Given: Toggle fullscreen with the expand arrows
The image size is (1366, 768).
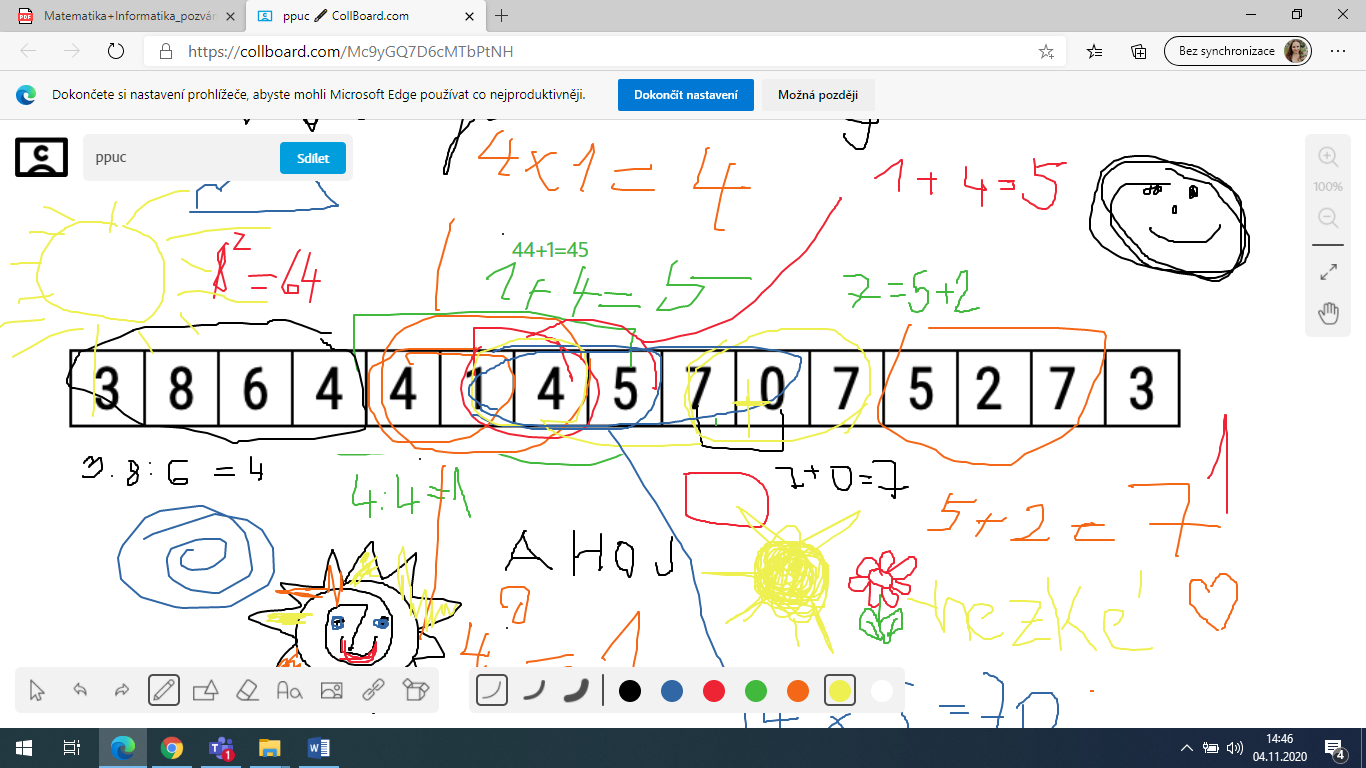Looking at the screenshot, I should click(1328, 271).
